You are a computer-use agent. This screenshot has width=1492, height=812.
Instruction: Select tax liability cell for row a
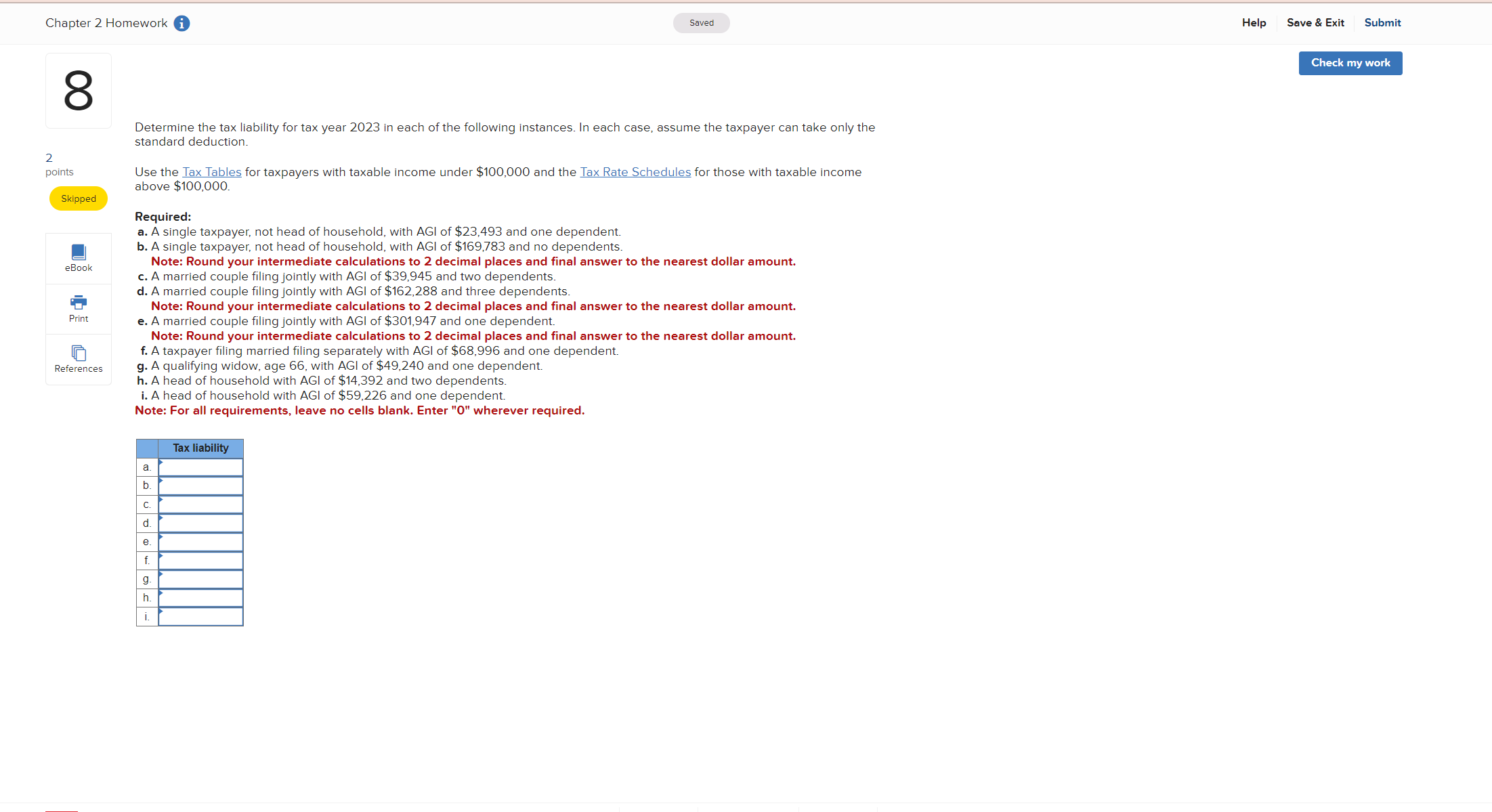pyautogui.click(x=200, y=467)
